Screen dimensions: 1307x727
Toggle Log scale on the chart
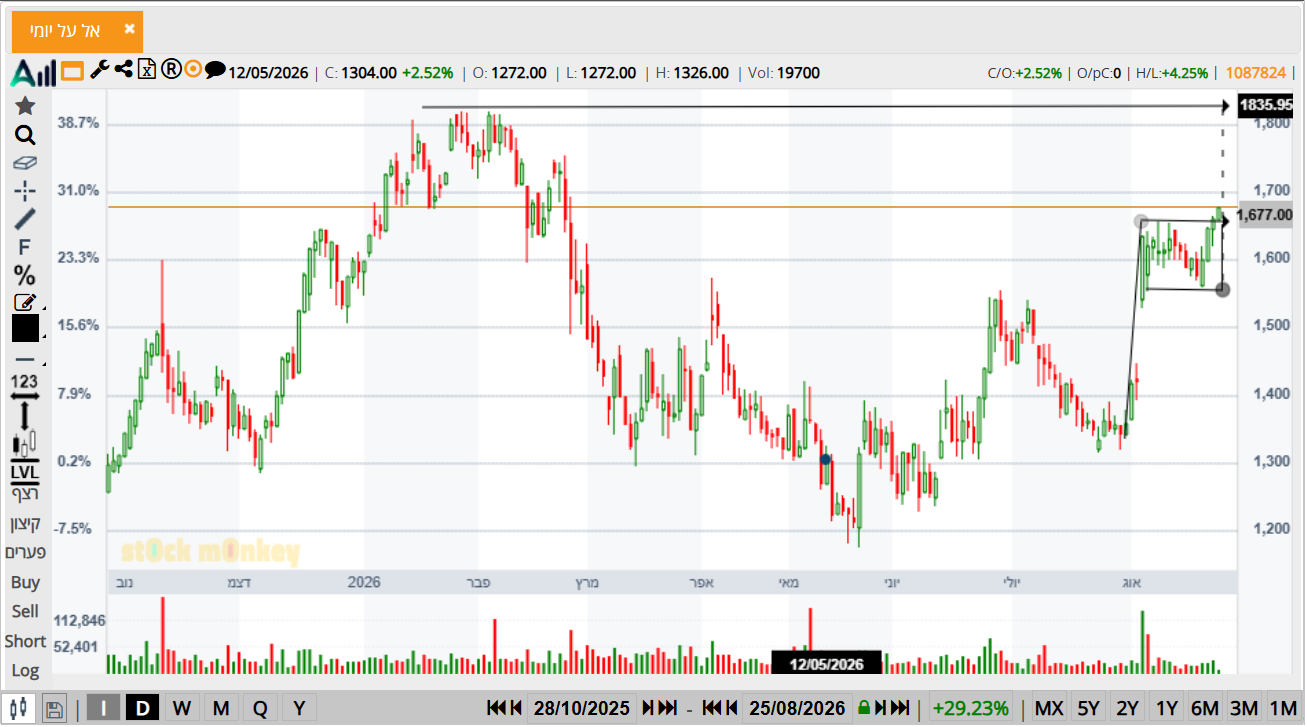coord(25,670)
